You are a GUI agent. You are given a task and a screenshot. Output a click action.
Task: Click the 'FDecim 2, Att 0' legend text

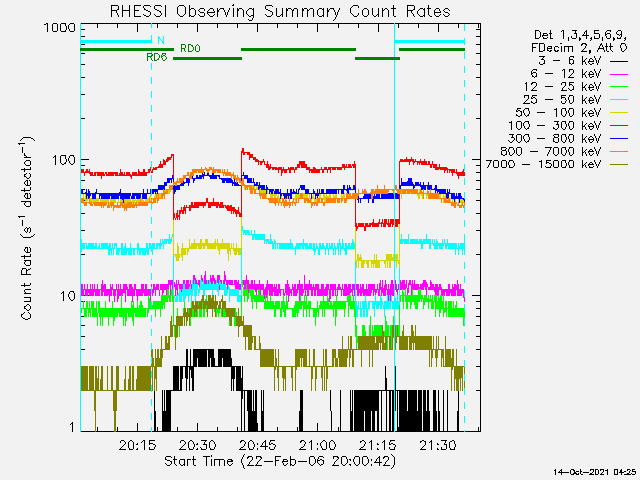pos(579,48)
